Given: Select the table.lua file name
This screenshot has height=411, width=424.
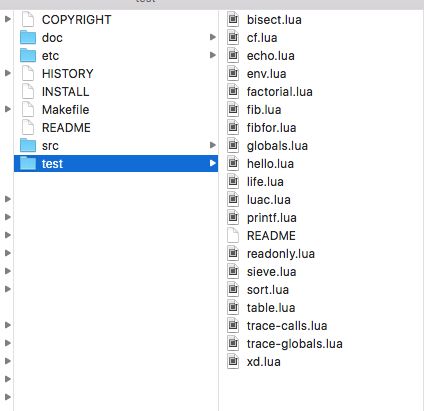Looking at the screenshot, I should [271, 308].
